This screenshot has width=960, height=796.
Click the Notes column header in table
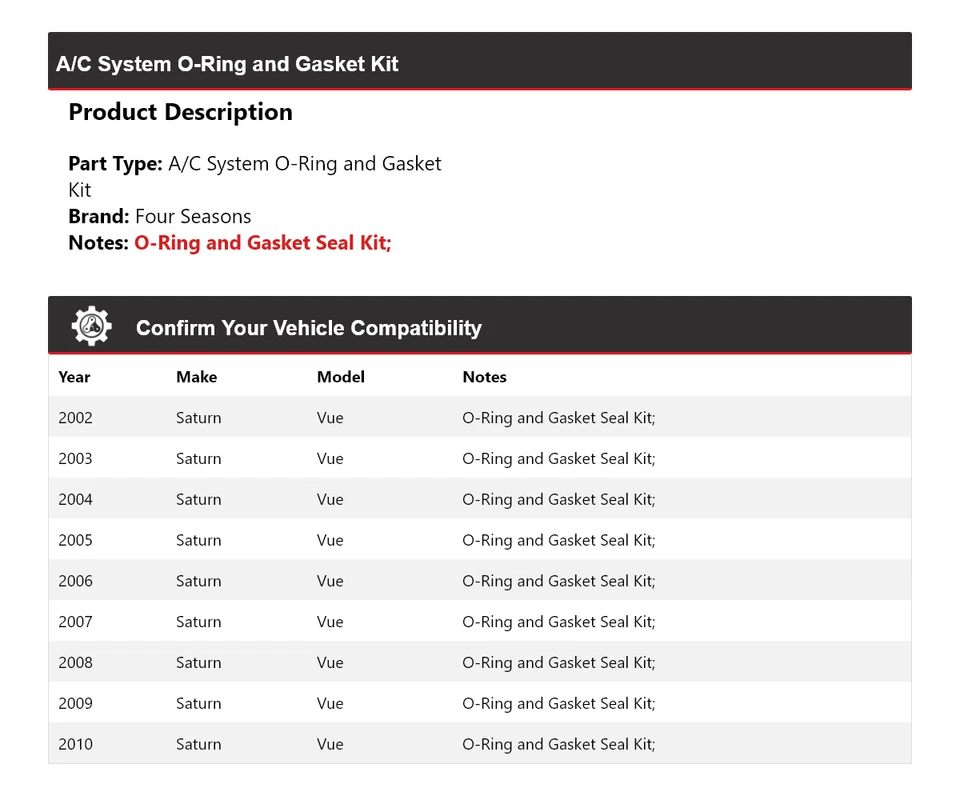click(x=484, y=377)
